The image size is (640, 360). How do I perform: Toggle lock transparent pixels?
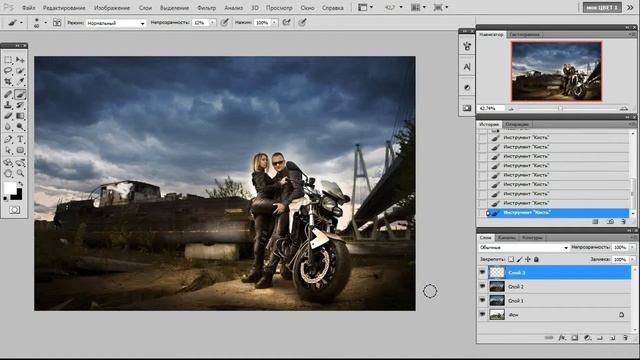pyautogui.click(x=511, y=259)
